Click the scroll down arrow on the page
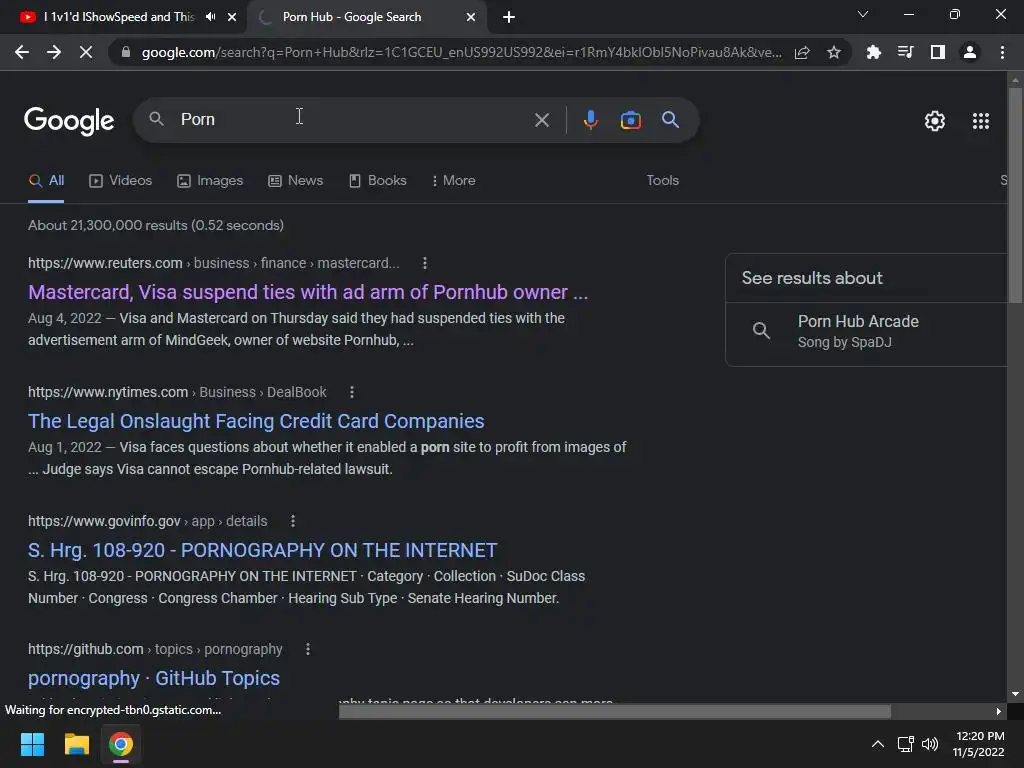Screen dimensions: 1024x768 1015,694
